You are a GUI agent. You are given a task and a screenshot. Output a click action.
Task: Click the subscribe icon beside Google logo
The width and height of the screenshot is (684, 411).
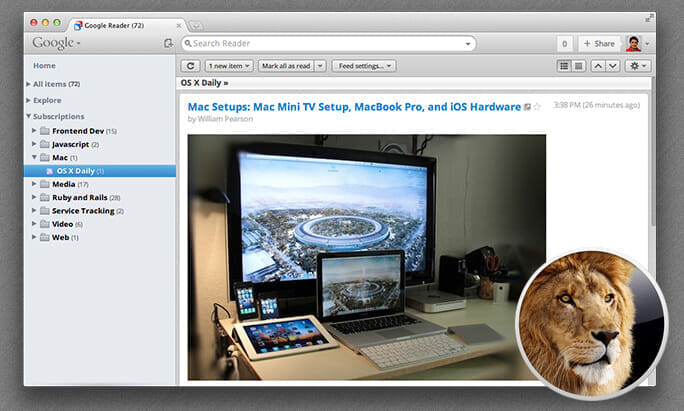pyautogui.click(x=168, y=44)
